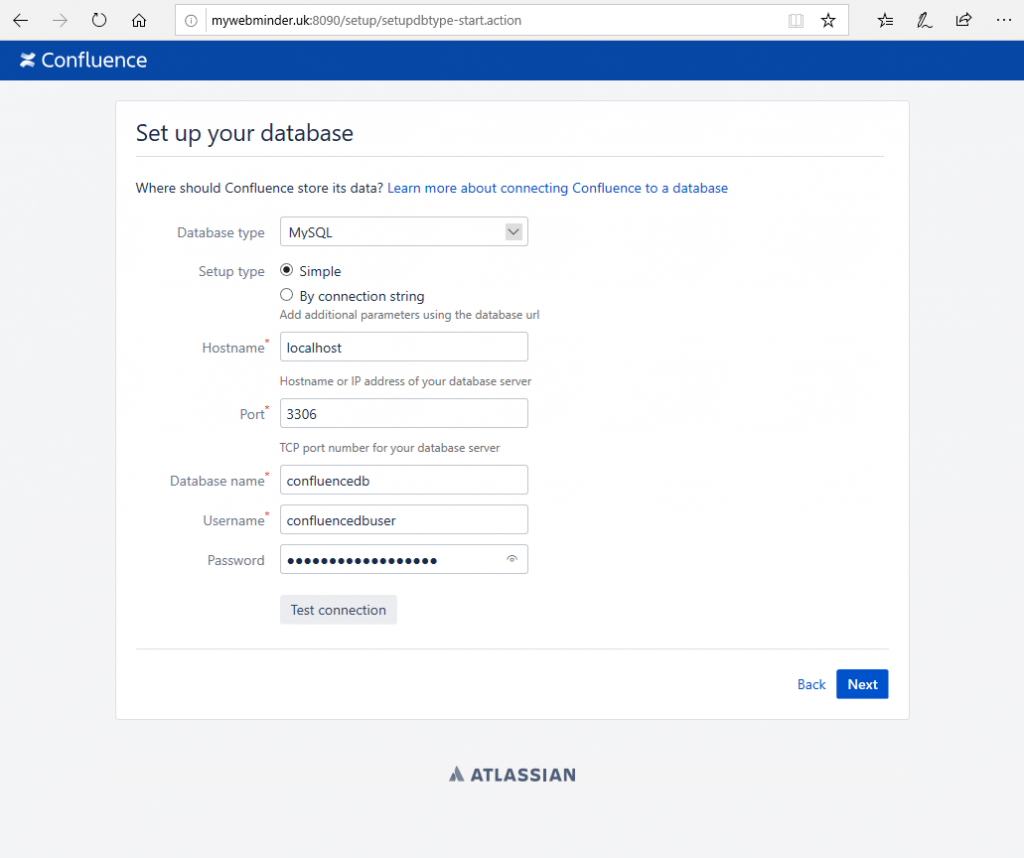Open Learn more about connecting Confluence link
The width and height of the screenshot is (1024, 858).
point(557,188)
